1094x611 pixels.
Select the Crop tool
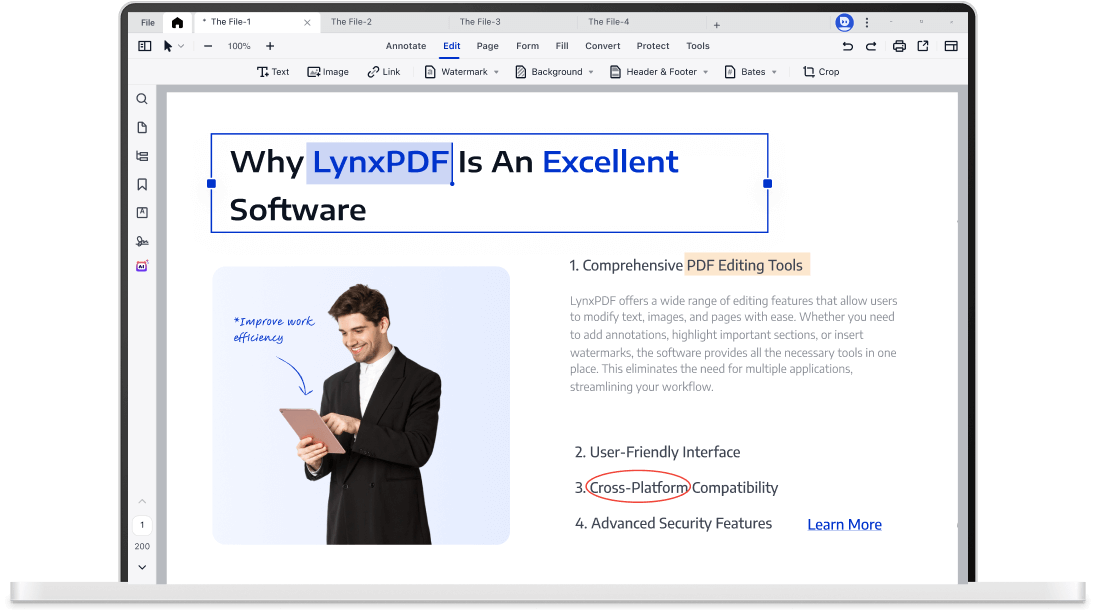click(821, 72)
